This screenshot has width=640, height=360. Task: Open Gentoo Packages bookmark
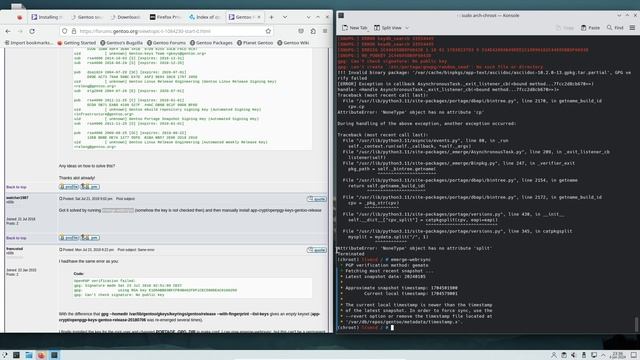(211, 43)
